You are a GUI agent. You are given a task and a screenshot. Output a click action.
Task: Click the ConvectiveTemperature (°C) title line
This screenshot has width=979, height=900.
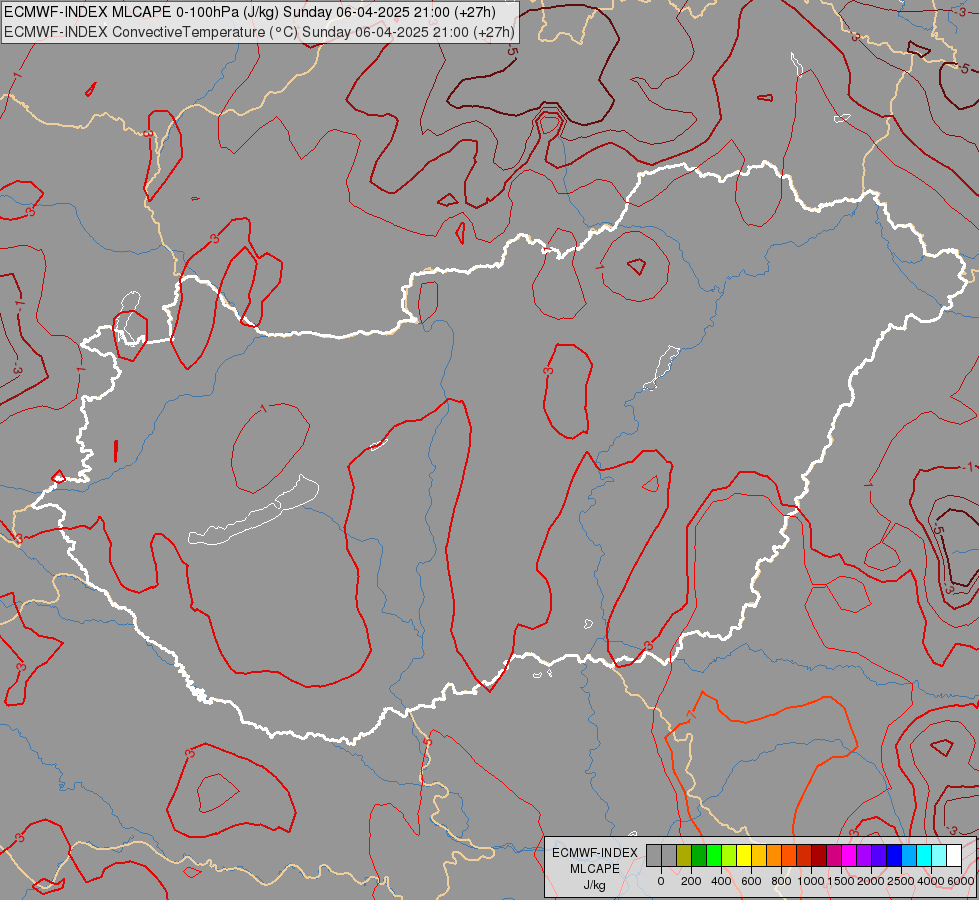(259, 32)
